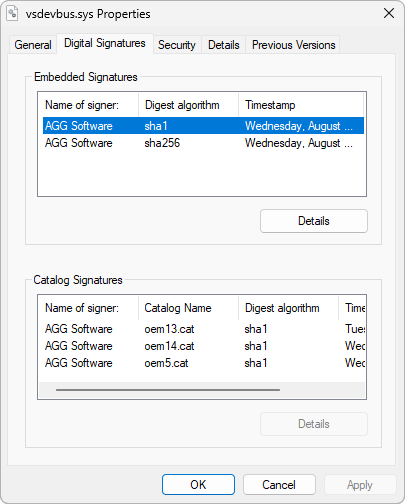
Task: Close the vsdevbus.sys Properties dialog
Action: pyautogui.click(x=389, y=14)
